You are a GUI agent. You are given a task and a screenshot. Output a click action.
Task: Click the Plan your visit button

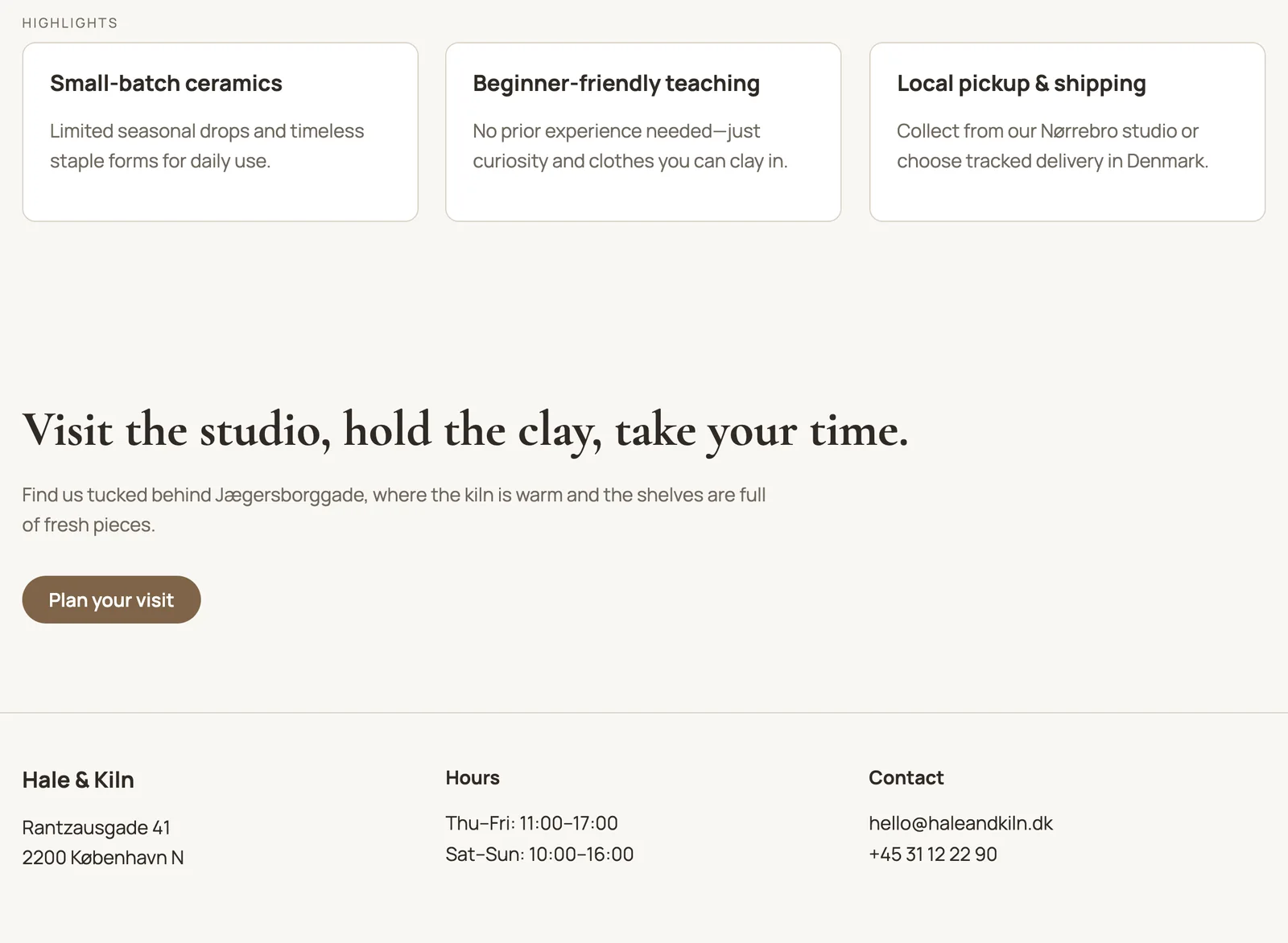click(x=111, y=599)
